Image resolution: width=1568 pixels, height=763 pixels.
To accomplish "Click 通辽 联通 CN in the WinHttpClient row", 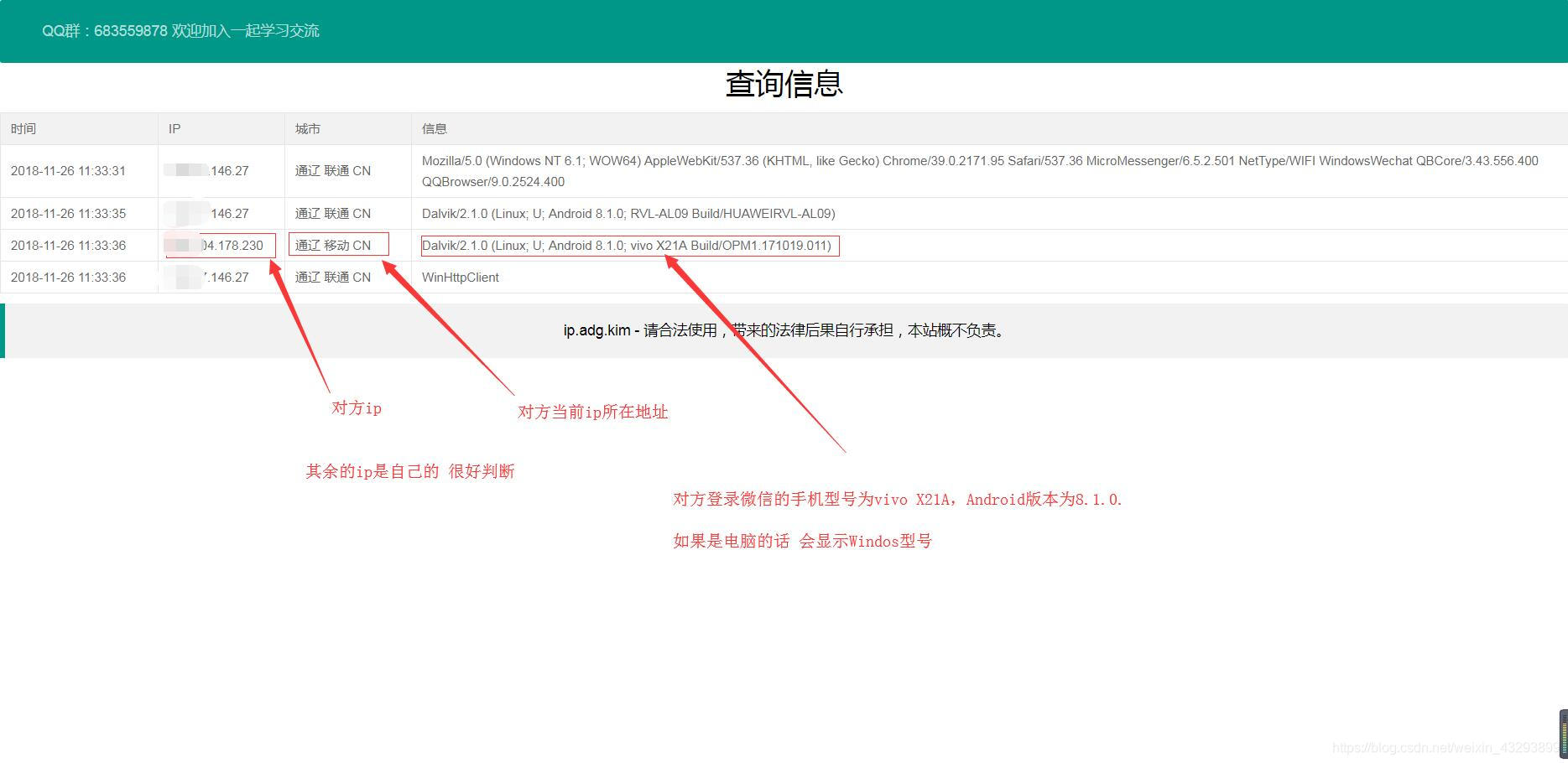I will point(333,278).
